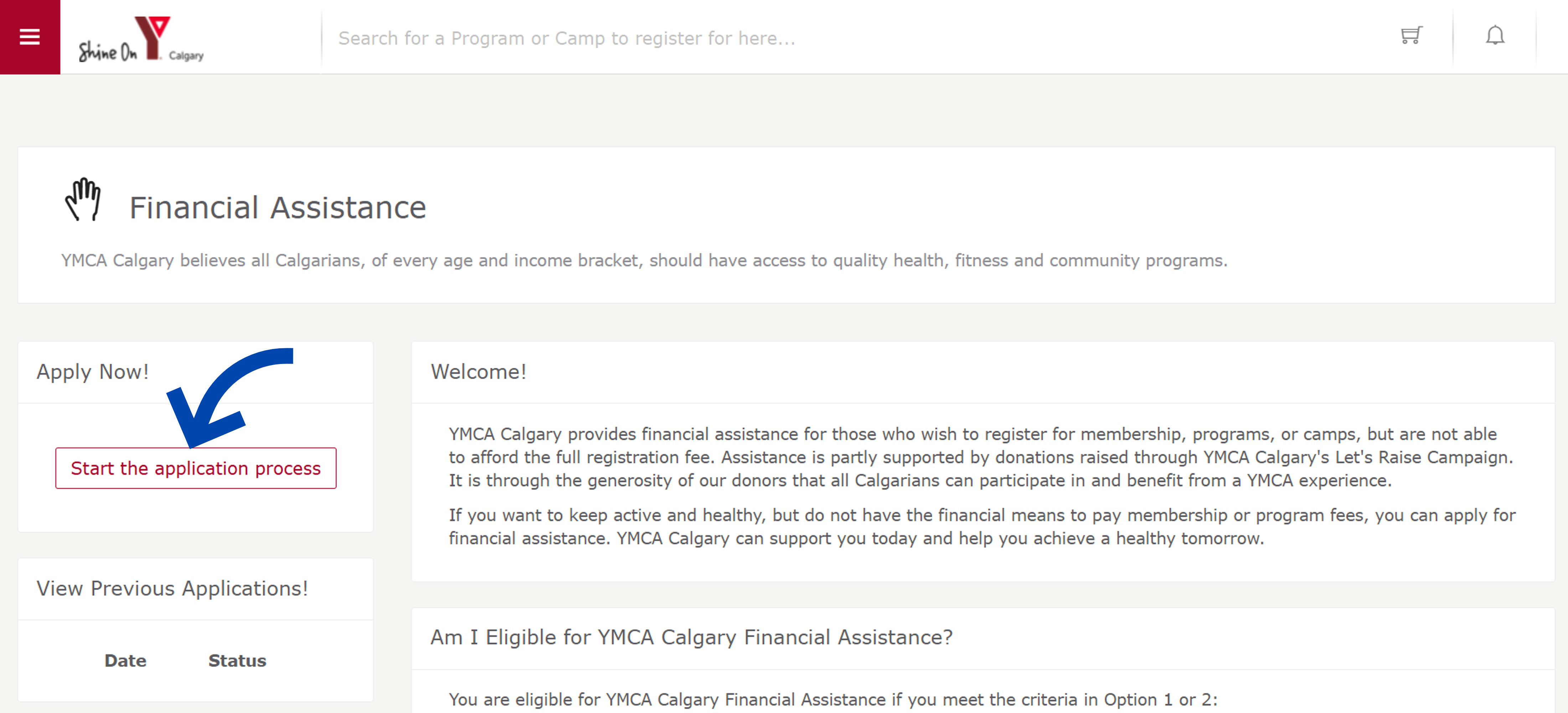Screen dimensions: 1568x713
Task: Open the shopping cart
Action: pos(1410,36)
